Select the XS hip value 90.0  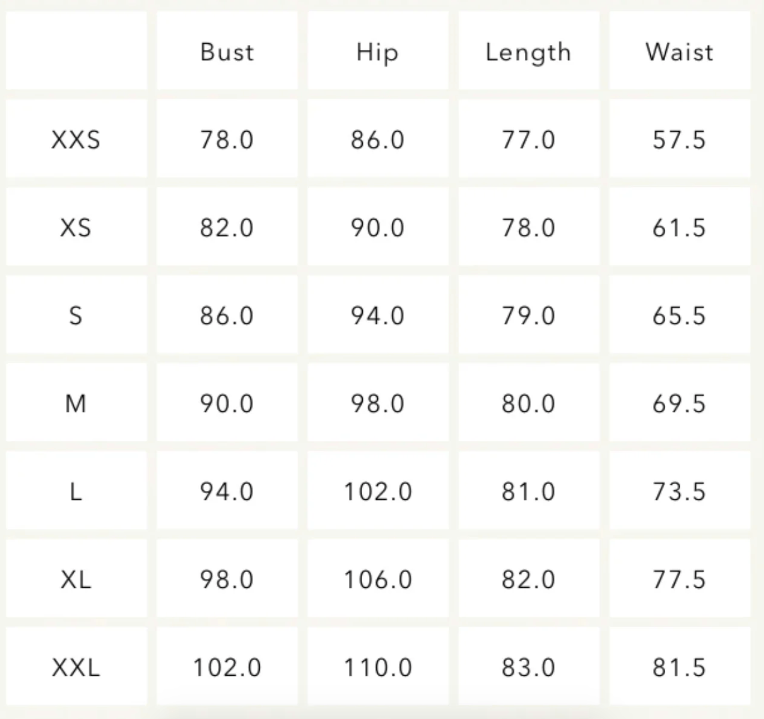click(x=378, y=228)
